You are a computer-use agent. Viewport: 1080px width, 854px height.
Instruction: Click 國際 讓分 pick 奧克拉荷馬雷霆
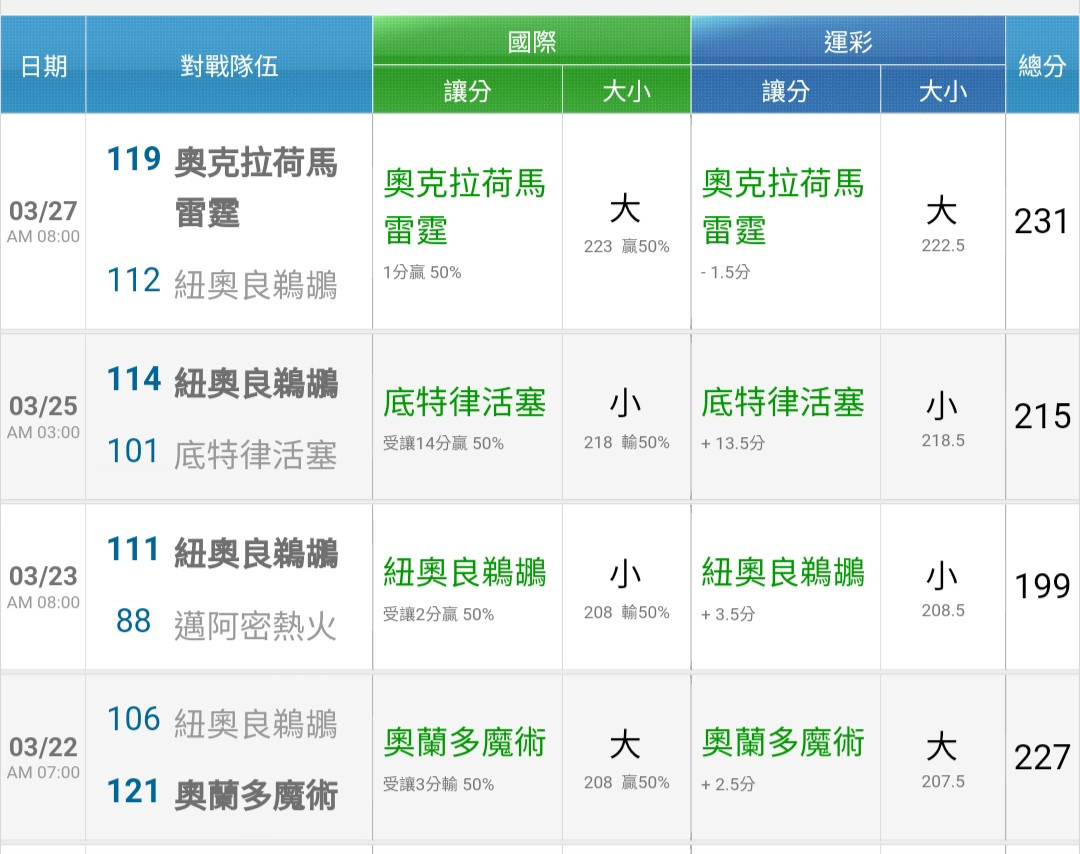[464, 207]
